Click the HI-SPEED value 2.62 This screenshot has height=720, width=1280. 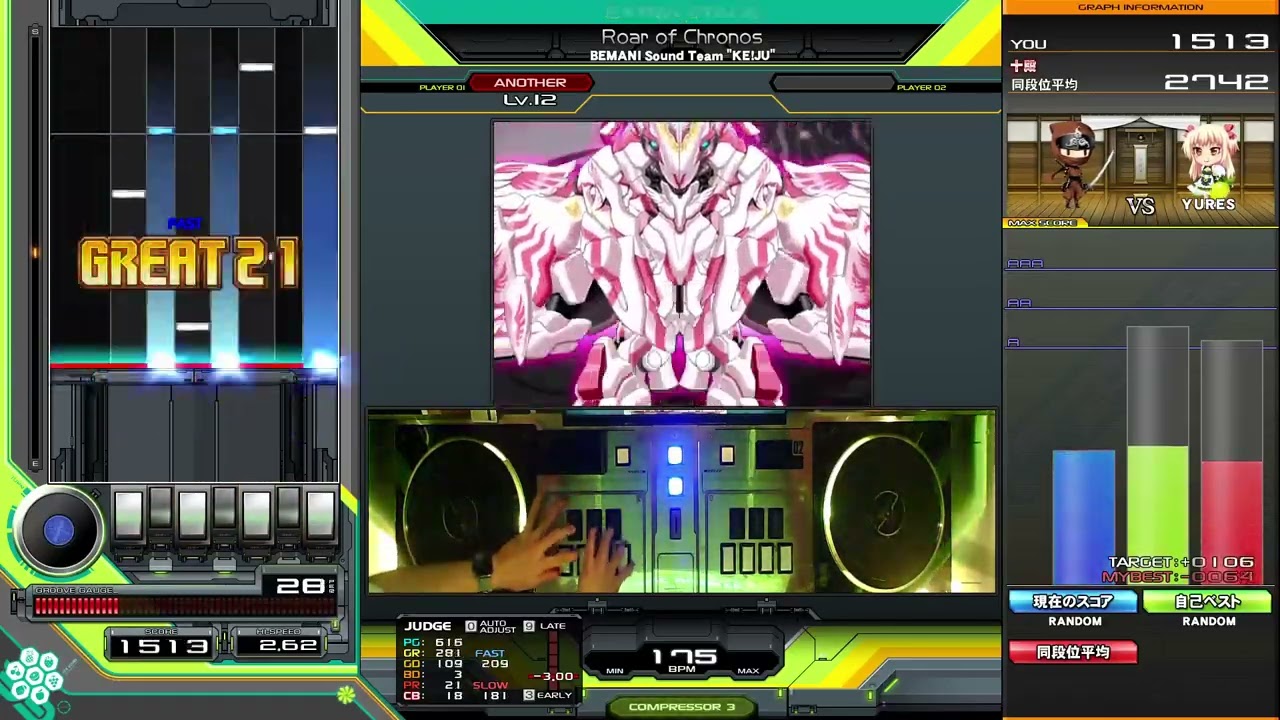point(288,646)
